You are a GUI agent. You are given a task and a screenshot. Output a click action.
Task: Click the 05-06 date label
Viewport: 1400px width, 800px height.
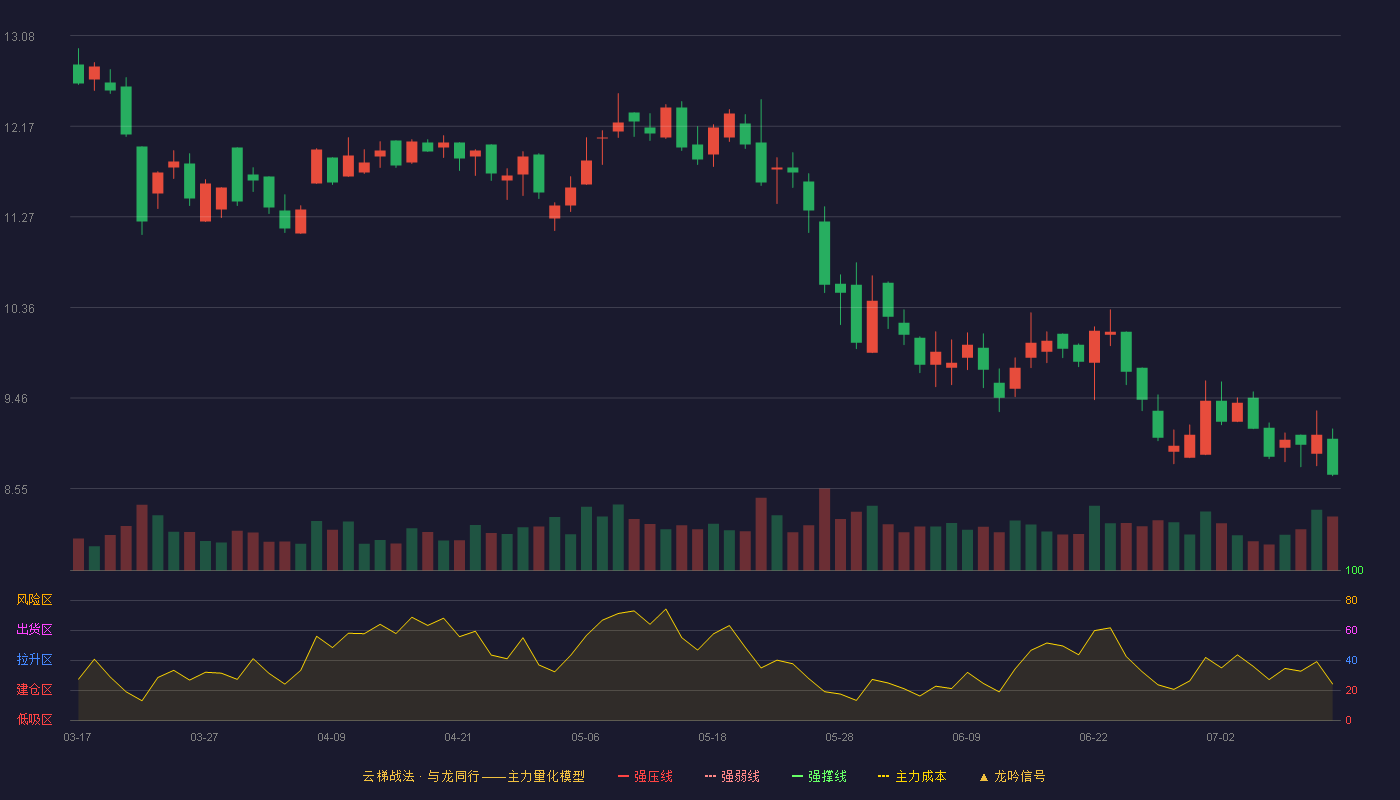pos(585,737)
